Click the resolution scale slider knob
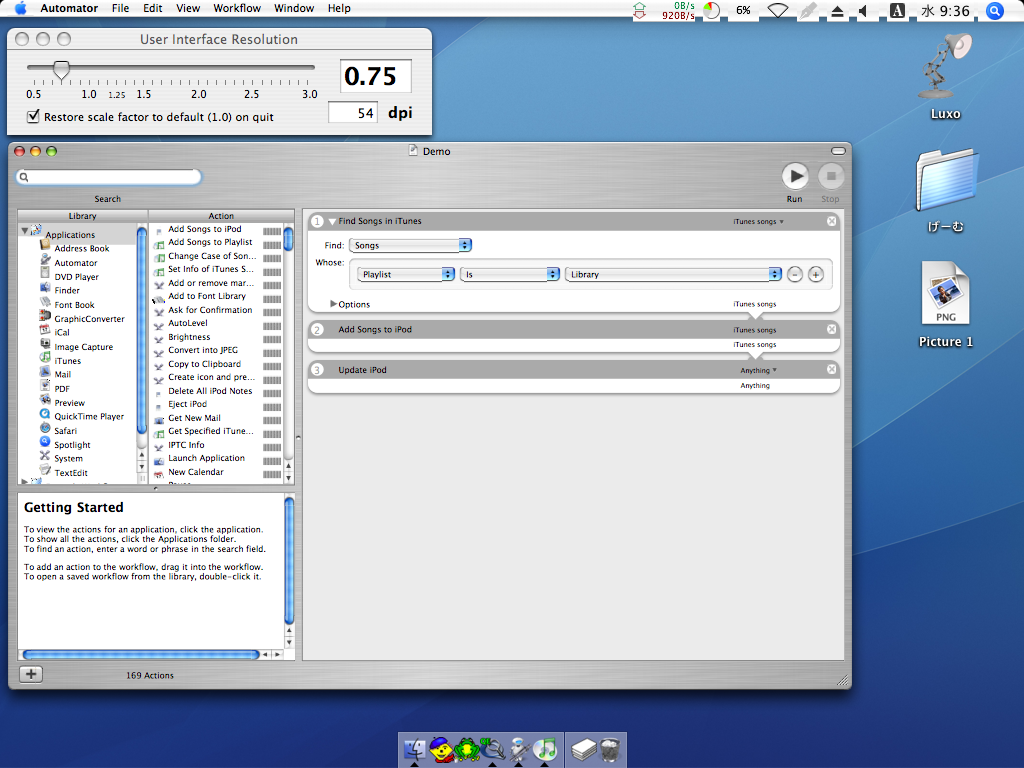 (x=61, y=69)
